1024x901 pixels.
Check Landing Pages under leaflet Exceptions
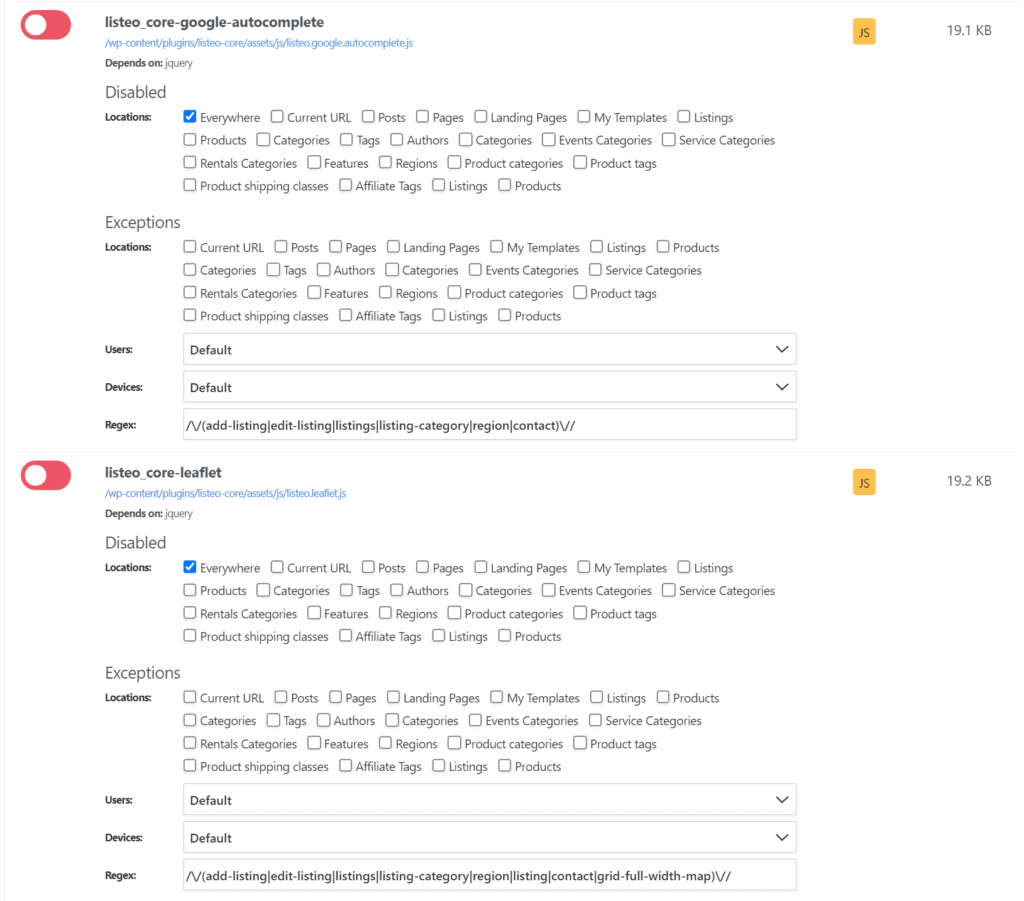393,697
